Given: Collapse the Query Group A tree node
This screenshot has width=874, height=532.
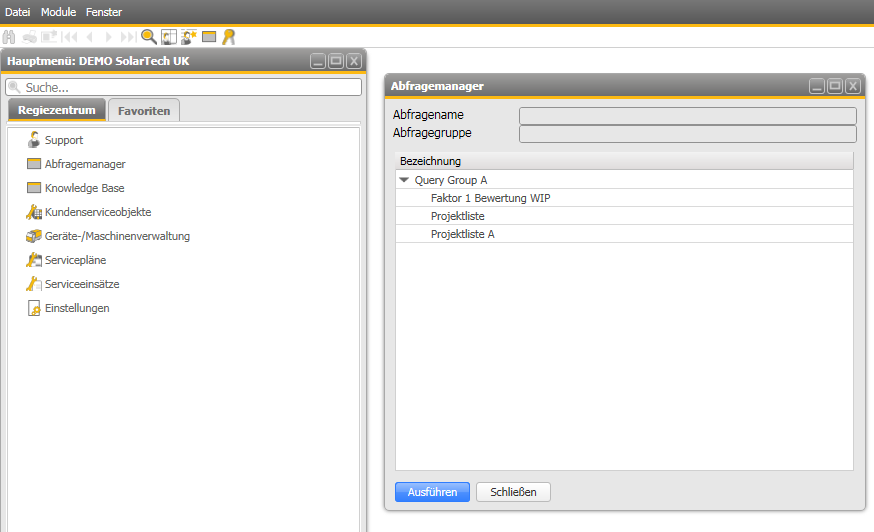Looking at the screenshot, I should coord(404,180).
